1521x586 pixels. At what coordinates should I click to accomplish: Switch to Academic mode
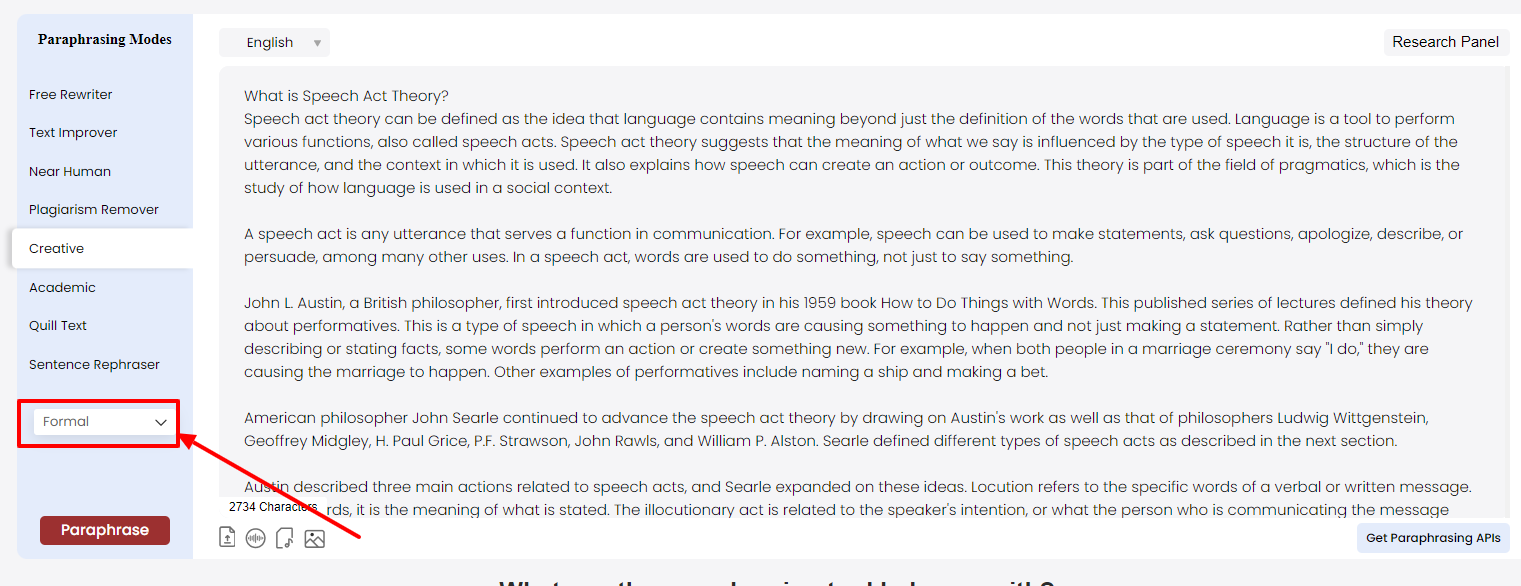click(x=62, y=288)
